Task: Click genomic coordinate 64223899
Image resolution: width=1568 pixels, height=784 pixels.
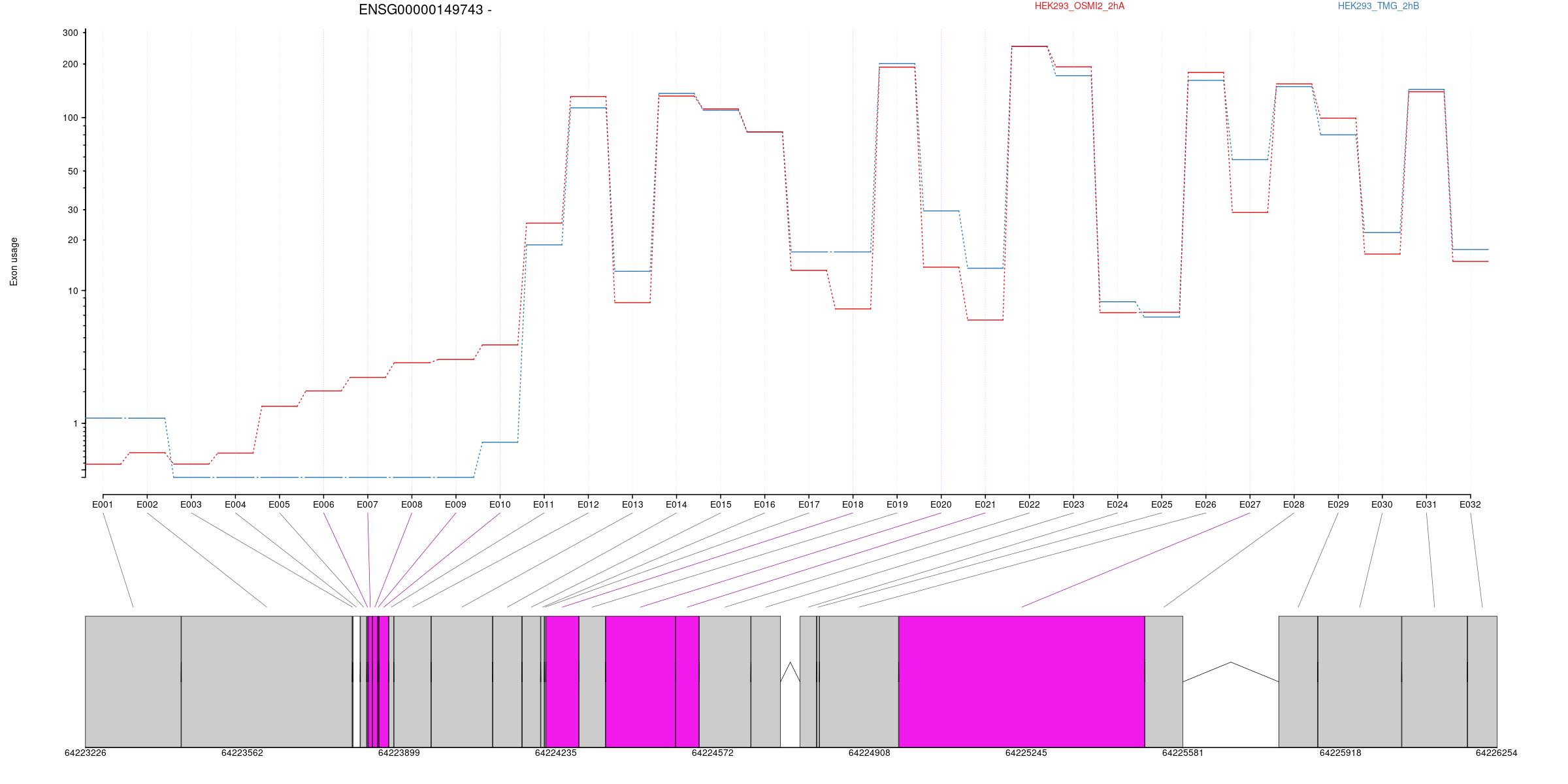Action: pyautogui.click(x=399, y=753)
